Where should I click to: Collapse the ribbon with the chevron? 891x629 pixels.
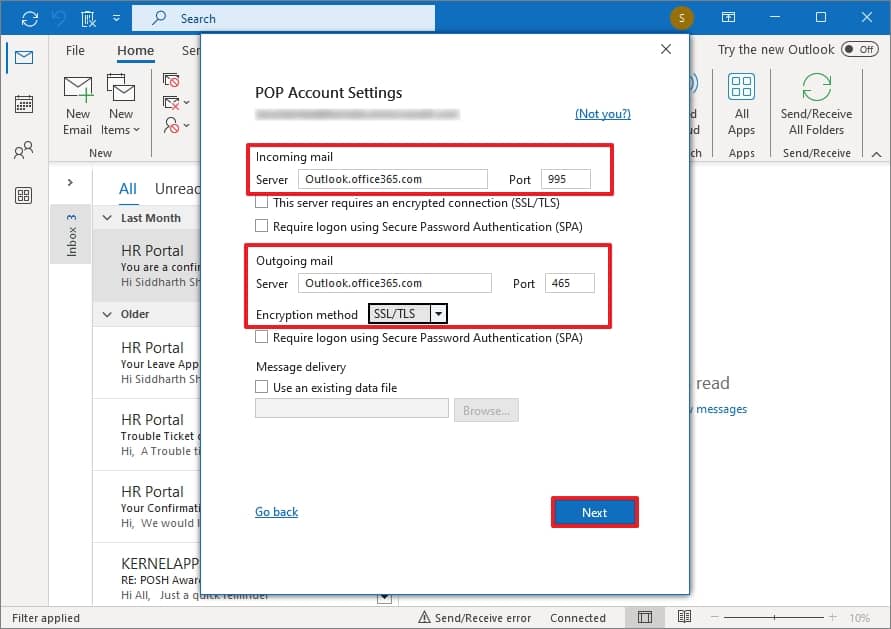876,154
